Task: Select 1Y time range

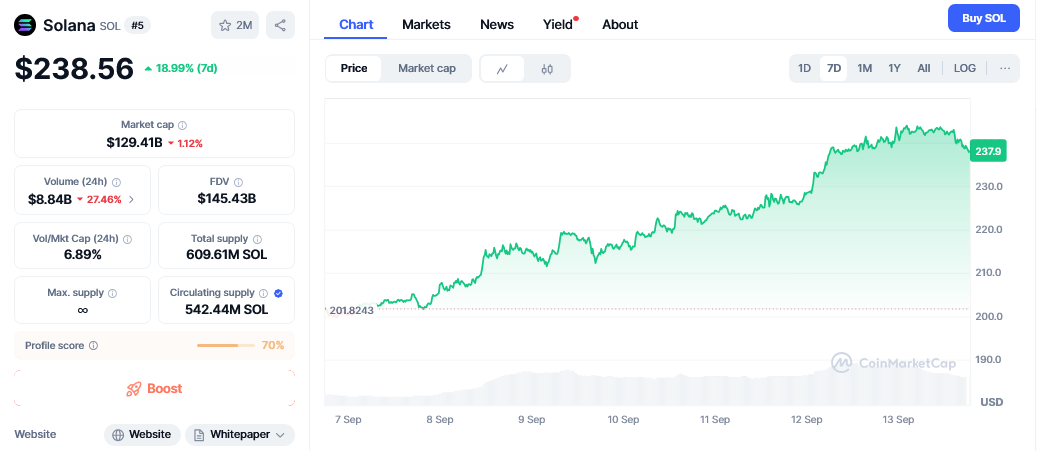Action: 894,68
